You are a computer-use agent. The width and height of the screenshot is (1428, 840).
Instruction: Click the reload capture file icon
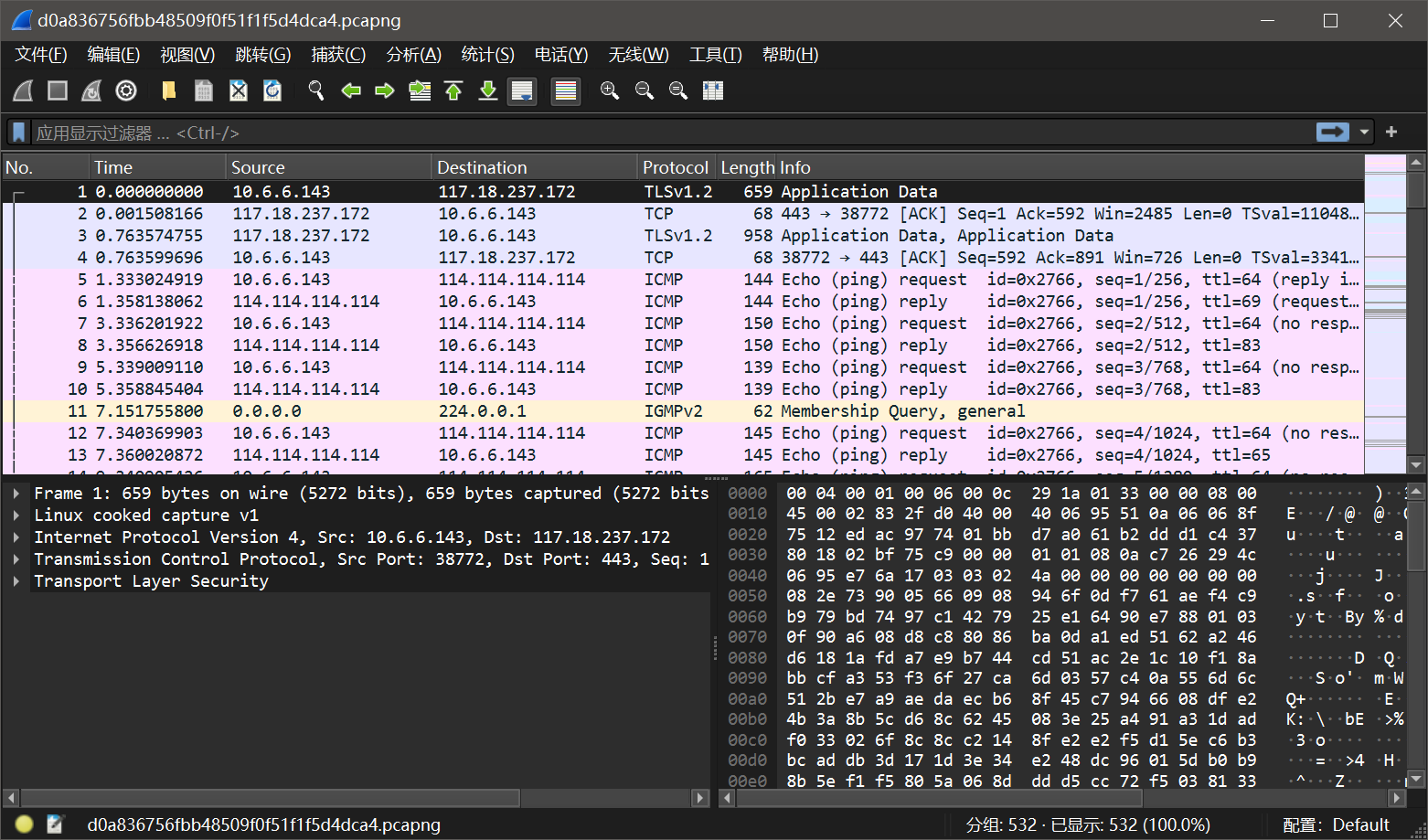pos(272,90)
